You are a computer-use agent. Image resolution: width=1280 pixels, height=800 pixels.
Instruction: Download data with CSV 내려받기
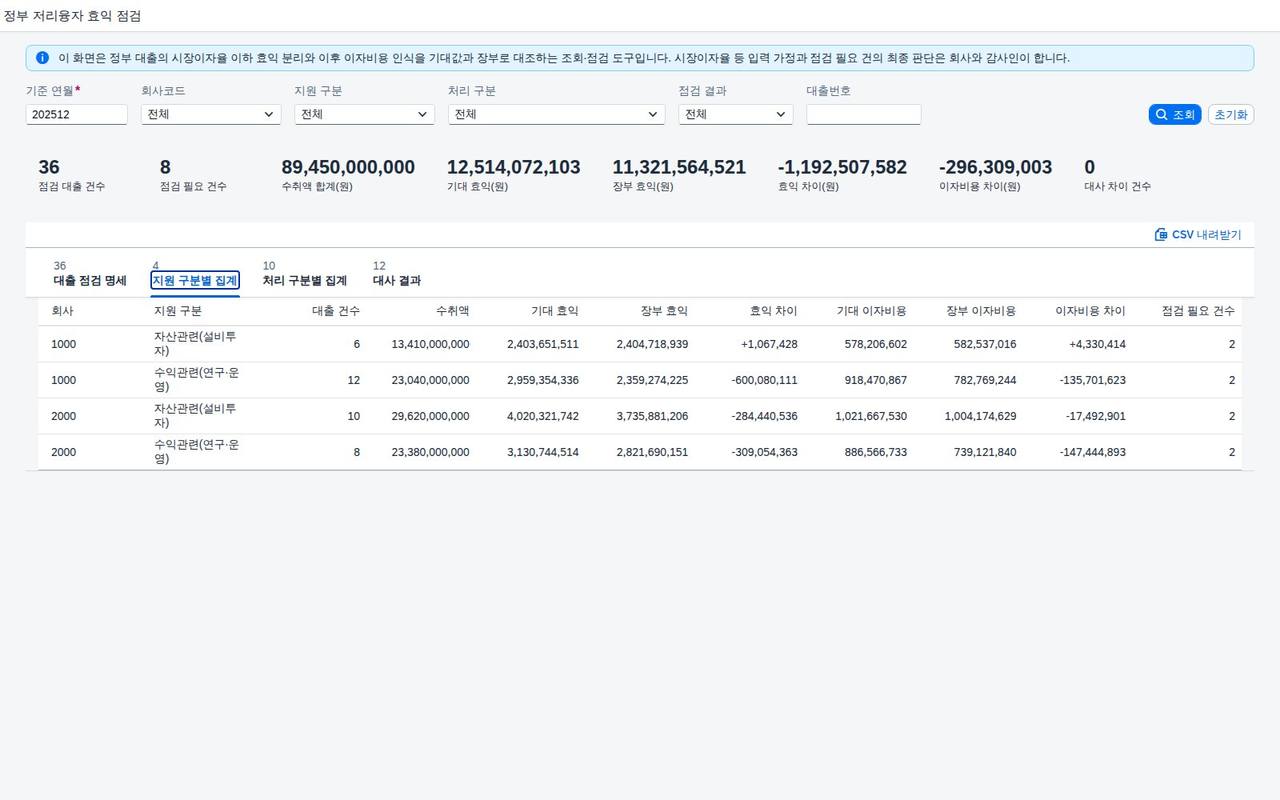pyautogui.click(x=1198, y=235)
